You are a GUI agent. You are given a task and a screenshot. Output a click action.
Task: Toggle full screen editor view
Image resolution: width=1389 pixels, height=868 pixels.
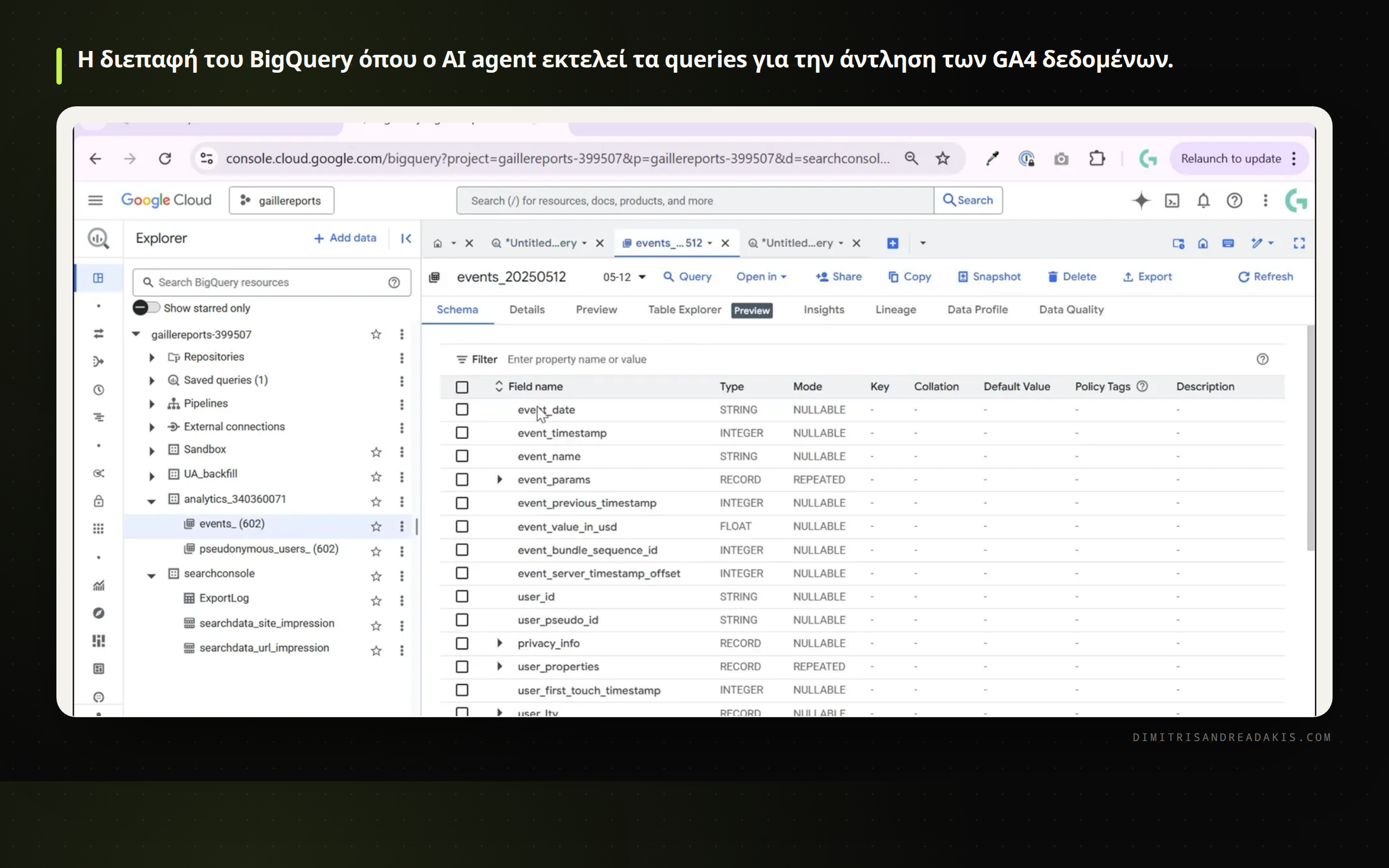1299,244
